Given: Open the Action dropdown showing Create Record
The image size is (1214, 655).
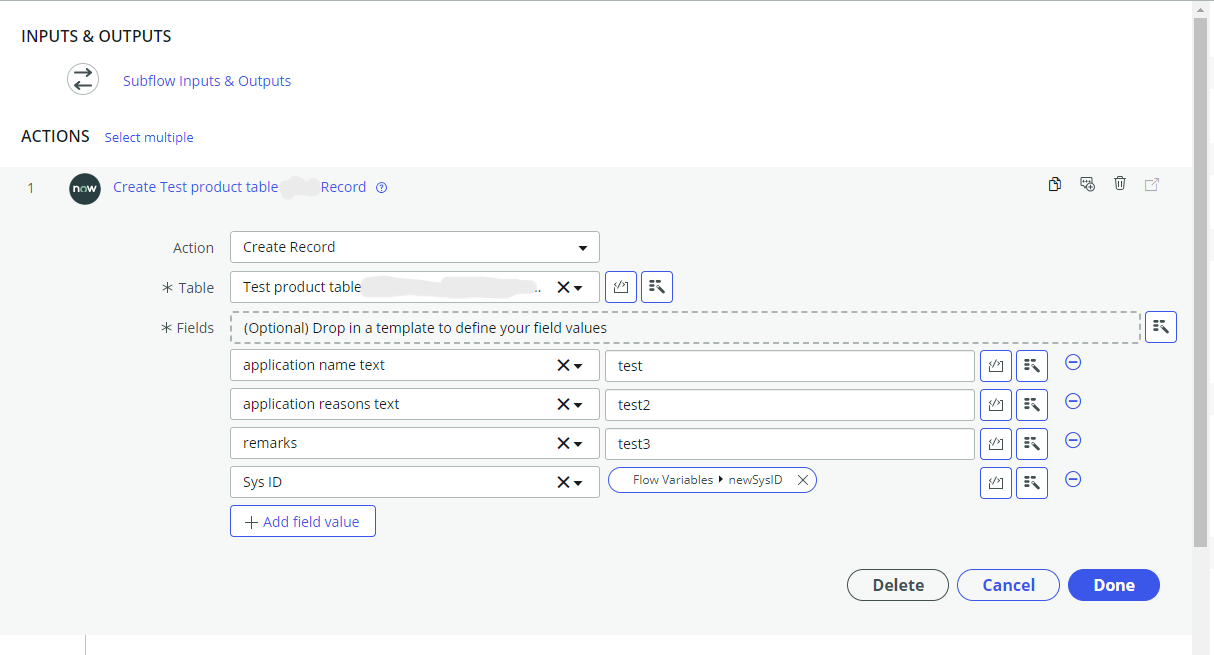Looking at the screenshot, I should (414, 247).
